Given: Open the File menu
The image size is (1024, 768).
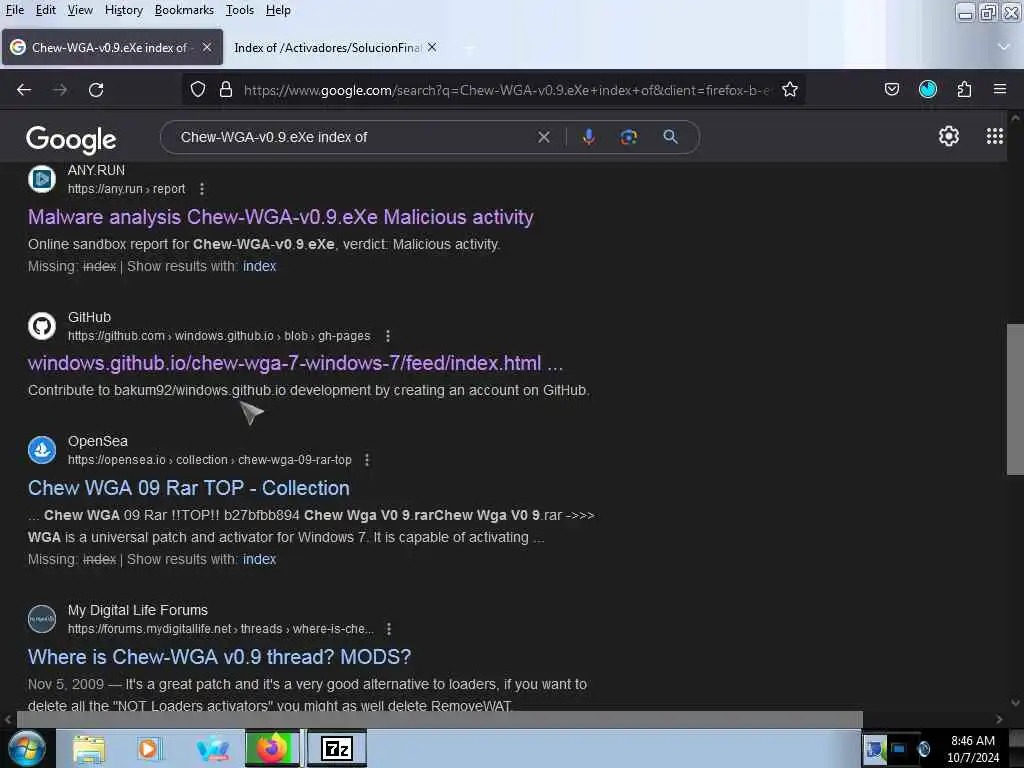Looking at the screenshot, I should click(14, 10).
